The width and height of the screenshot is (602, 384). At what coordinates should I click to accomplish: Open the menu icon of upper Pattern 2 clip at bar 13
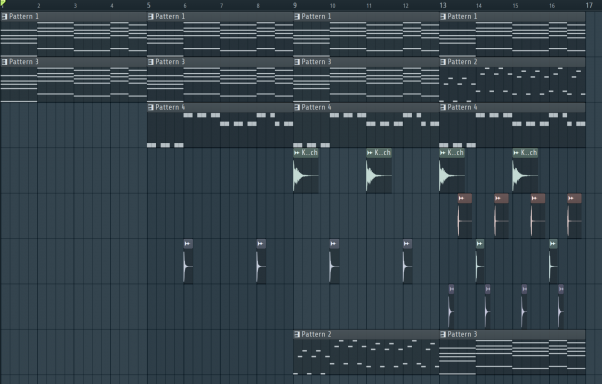(x=443, y=62)
